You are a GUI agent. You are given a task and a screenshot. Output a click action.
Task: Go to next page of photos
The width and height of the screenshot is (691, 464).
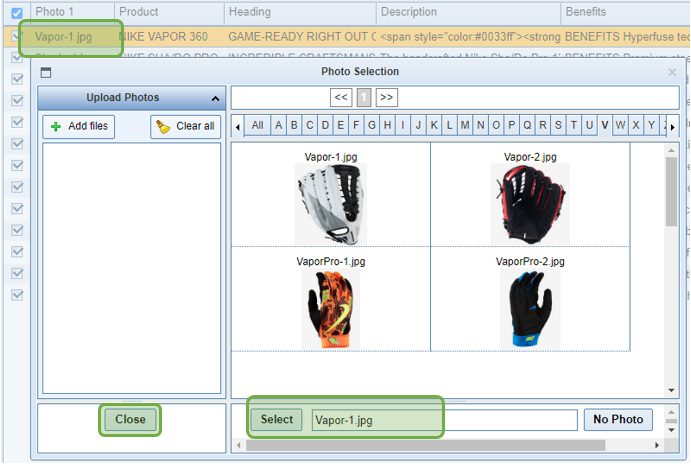(x=387, y=98)
